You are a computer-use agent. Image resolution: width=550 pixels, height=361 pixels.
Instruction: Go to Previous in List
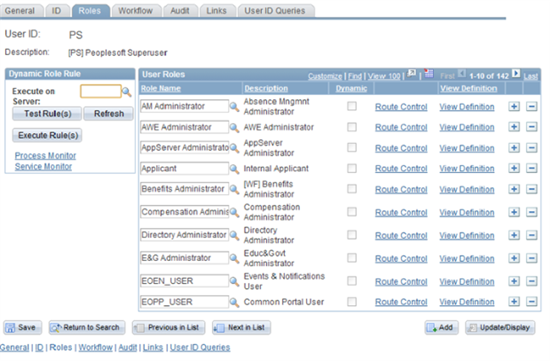click(x=169, y=328)
